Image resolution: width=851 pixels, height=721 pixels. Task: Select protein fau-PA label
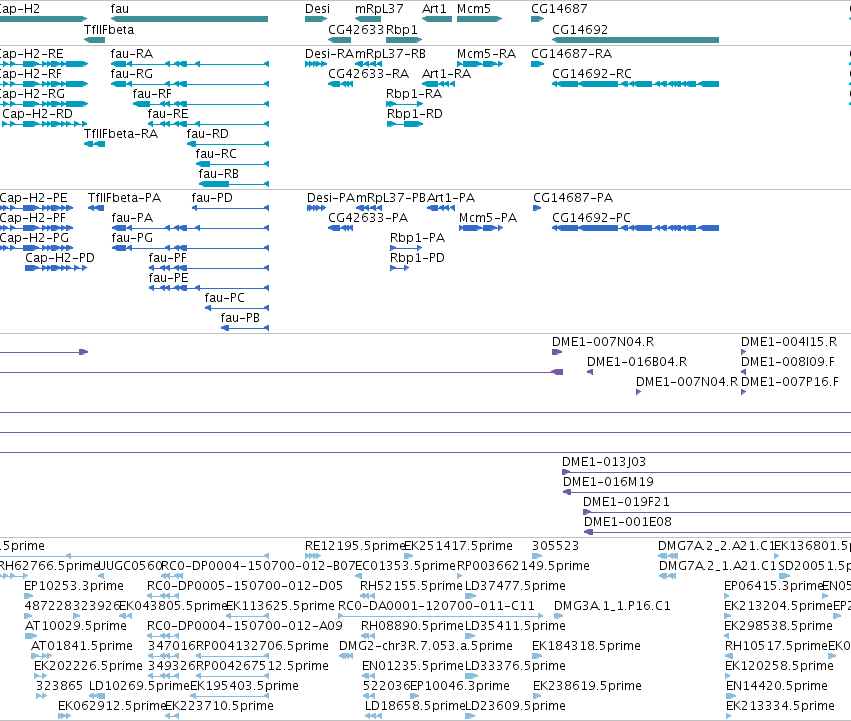(x=132, y=218)
